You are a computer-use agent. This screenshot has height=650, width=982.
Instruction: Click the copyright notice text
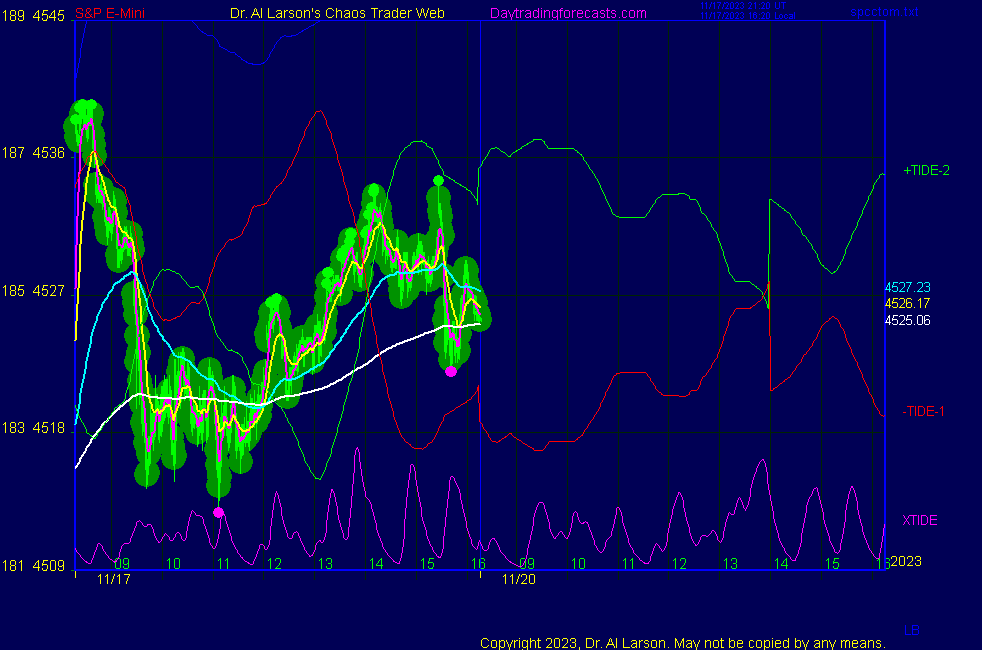coord(682,642)
